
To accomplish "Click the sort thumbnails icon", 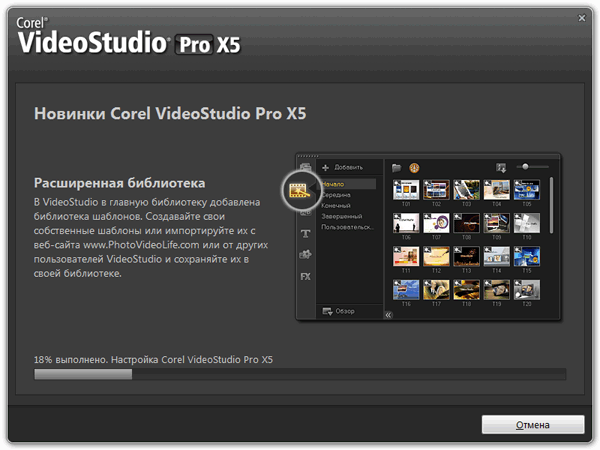I will [501, 168].
